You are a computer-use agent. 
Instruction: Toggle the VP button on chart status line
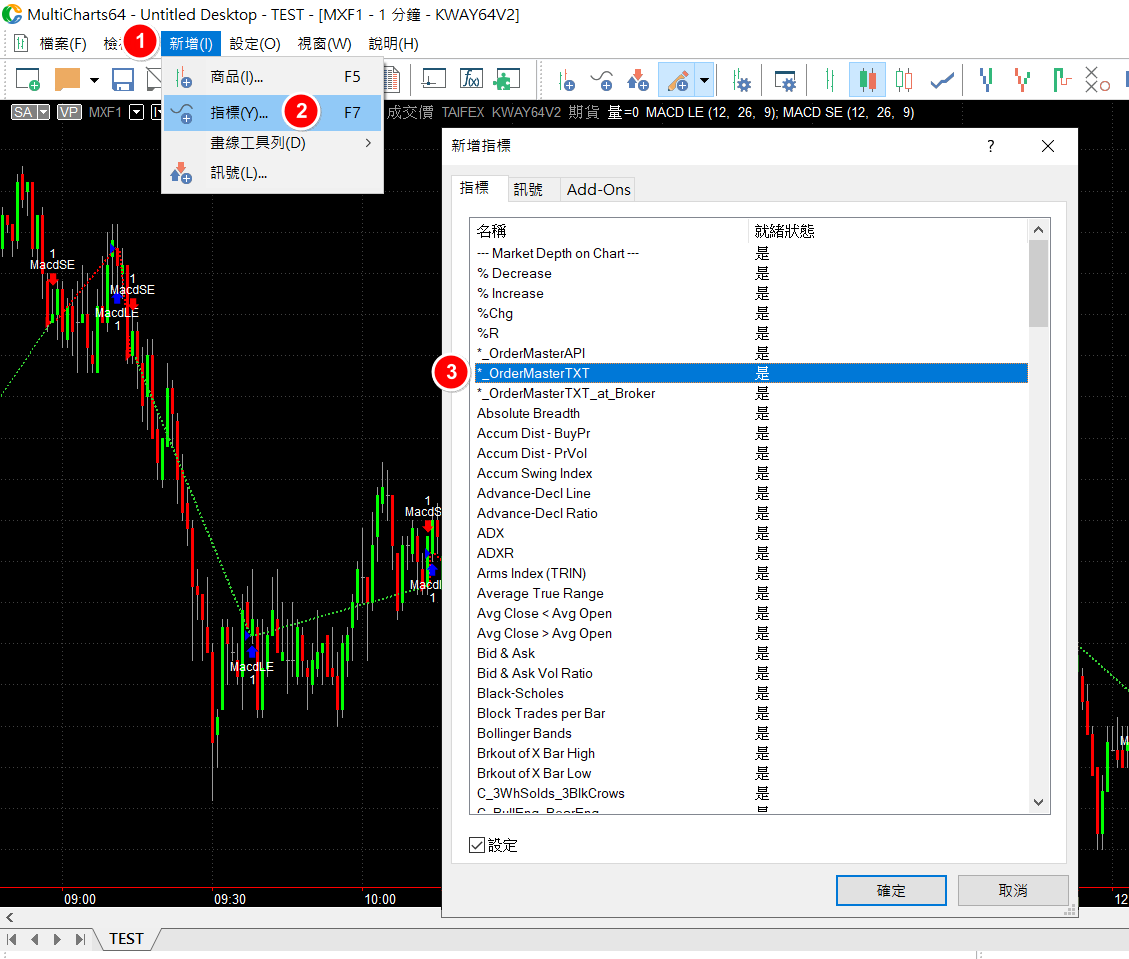[x=69, y=112]
